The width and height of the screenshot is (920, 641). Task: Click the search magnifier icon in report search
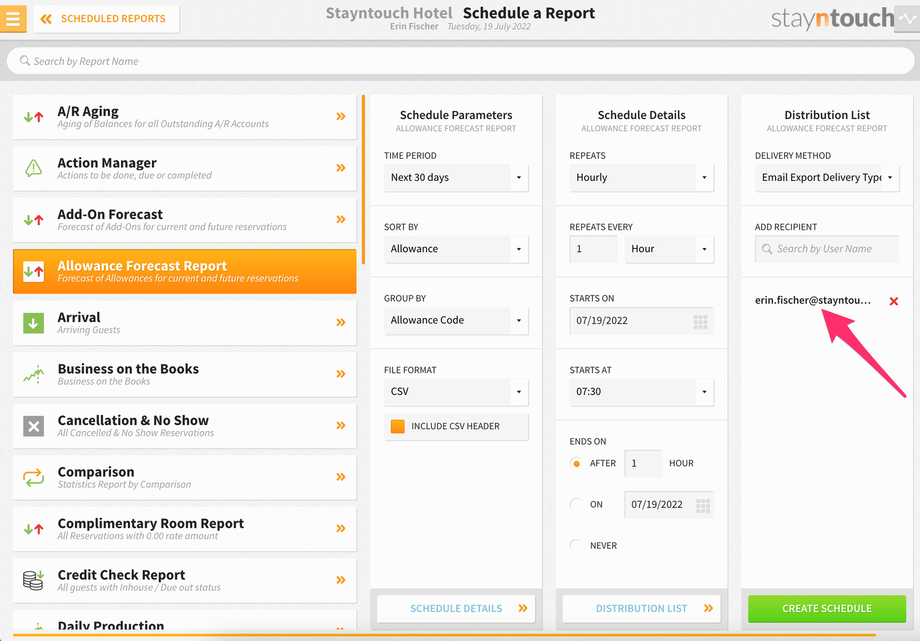tap(25, 60)
